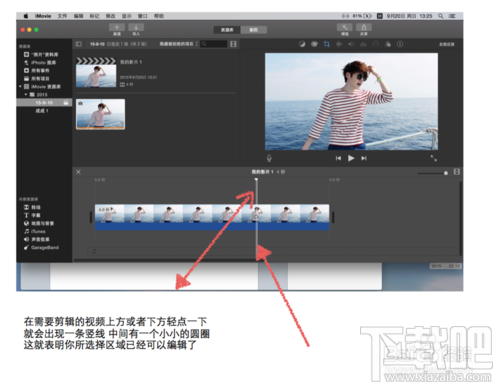Open the noise reduction equalizer tool

point(363,44)
